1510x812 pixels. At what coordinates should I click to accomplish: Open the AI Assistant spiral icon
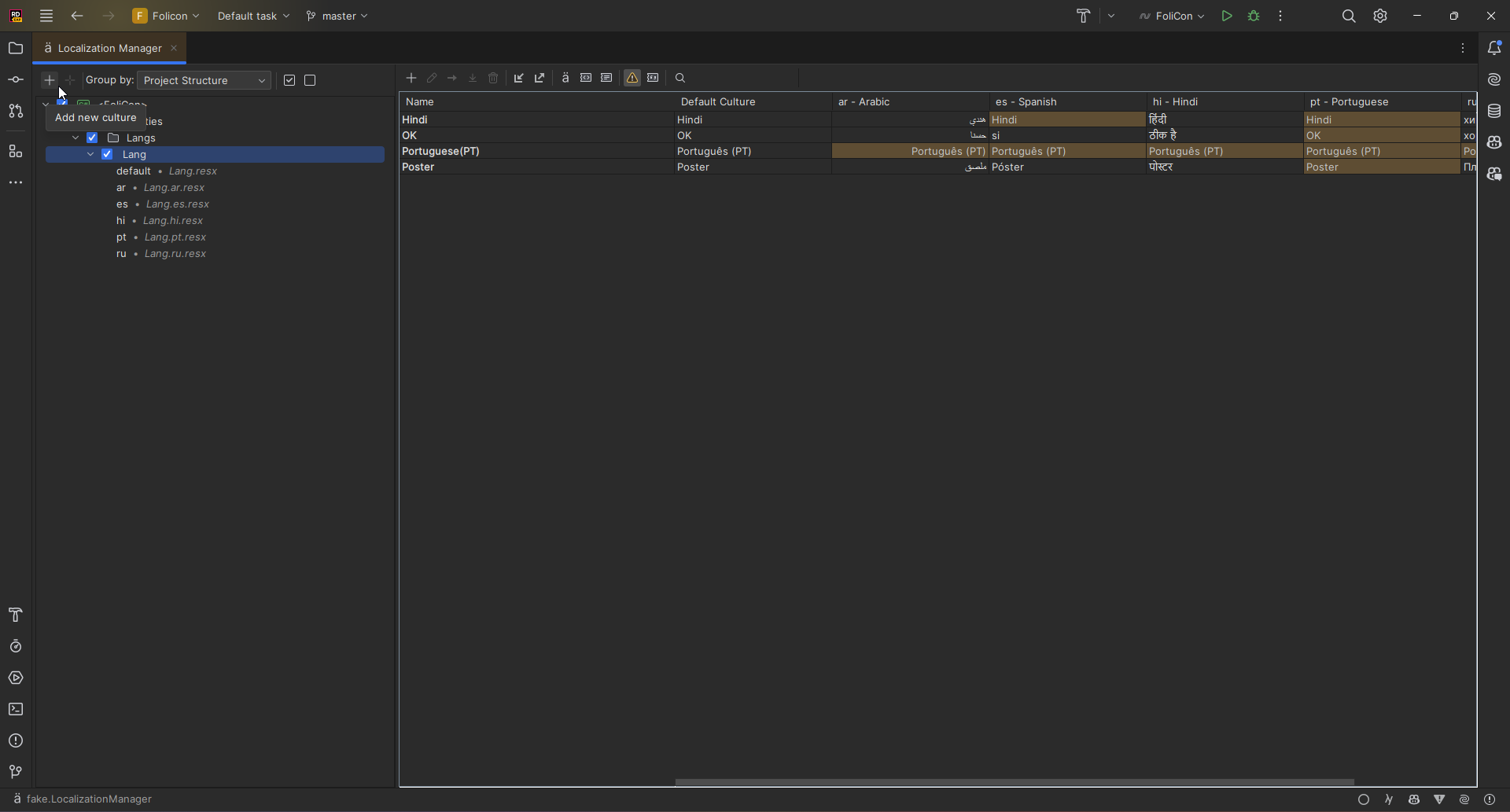tap(1494, 79)
